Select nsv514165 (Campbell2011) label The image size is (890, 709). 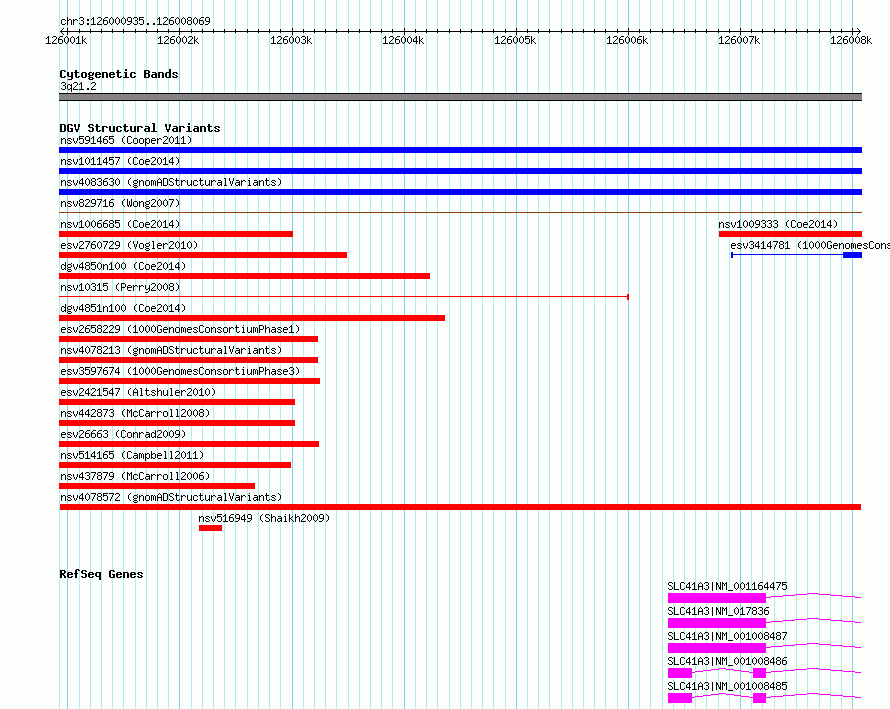[x=132, y=455]
